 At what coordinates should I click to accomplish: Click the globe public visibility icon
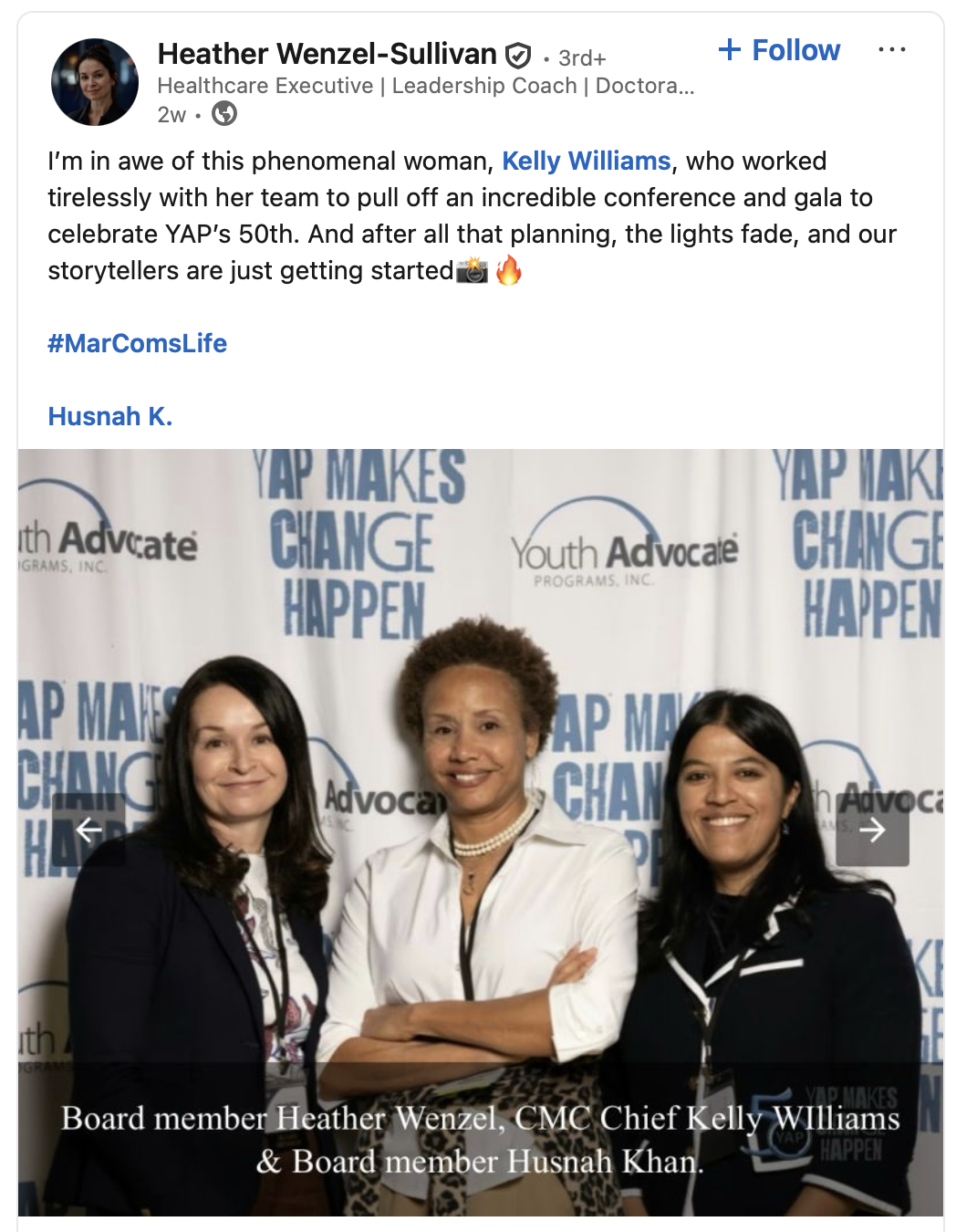224,113
